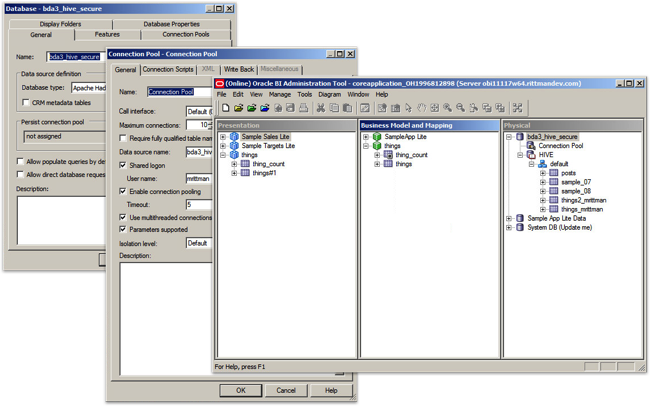Image resolution: width=650 pixels, height=406 pixels.
Task: Select the hand pan tool
Action: [x=422, y=108]
